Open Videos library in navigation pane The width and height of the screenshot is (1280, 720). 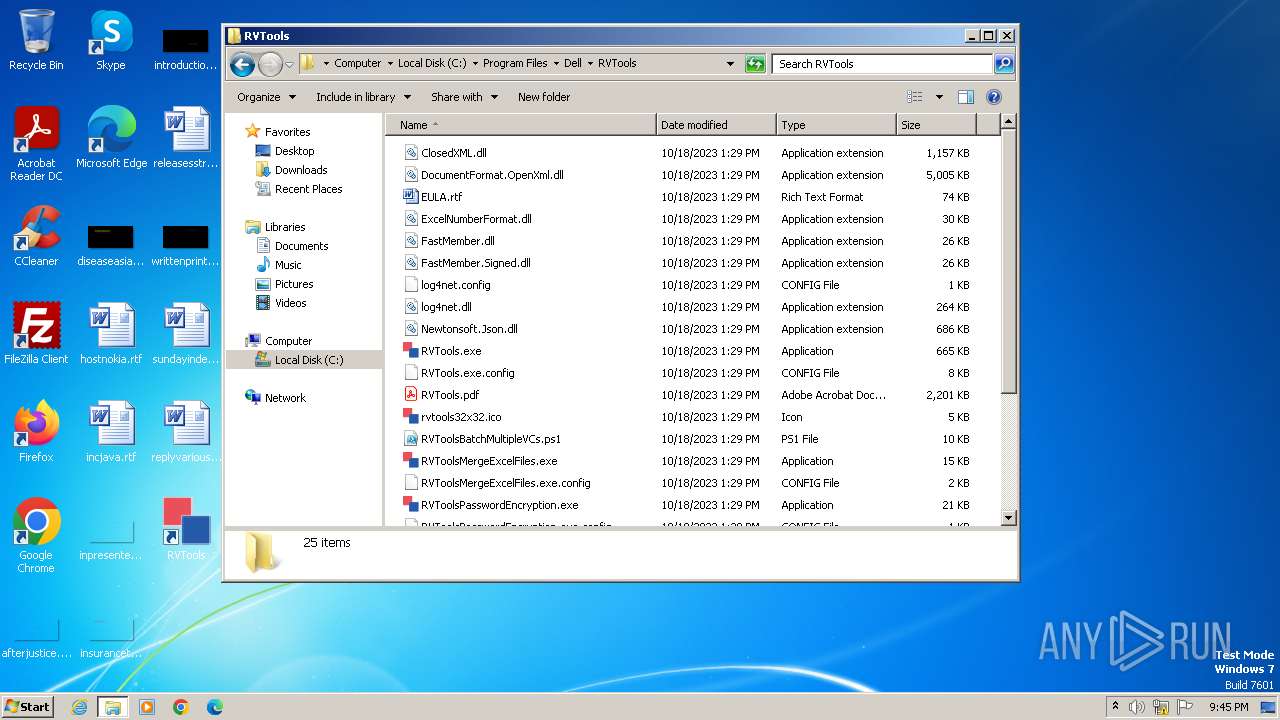(x=290, y=303)
